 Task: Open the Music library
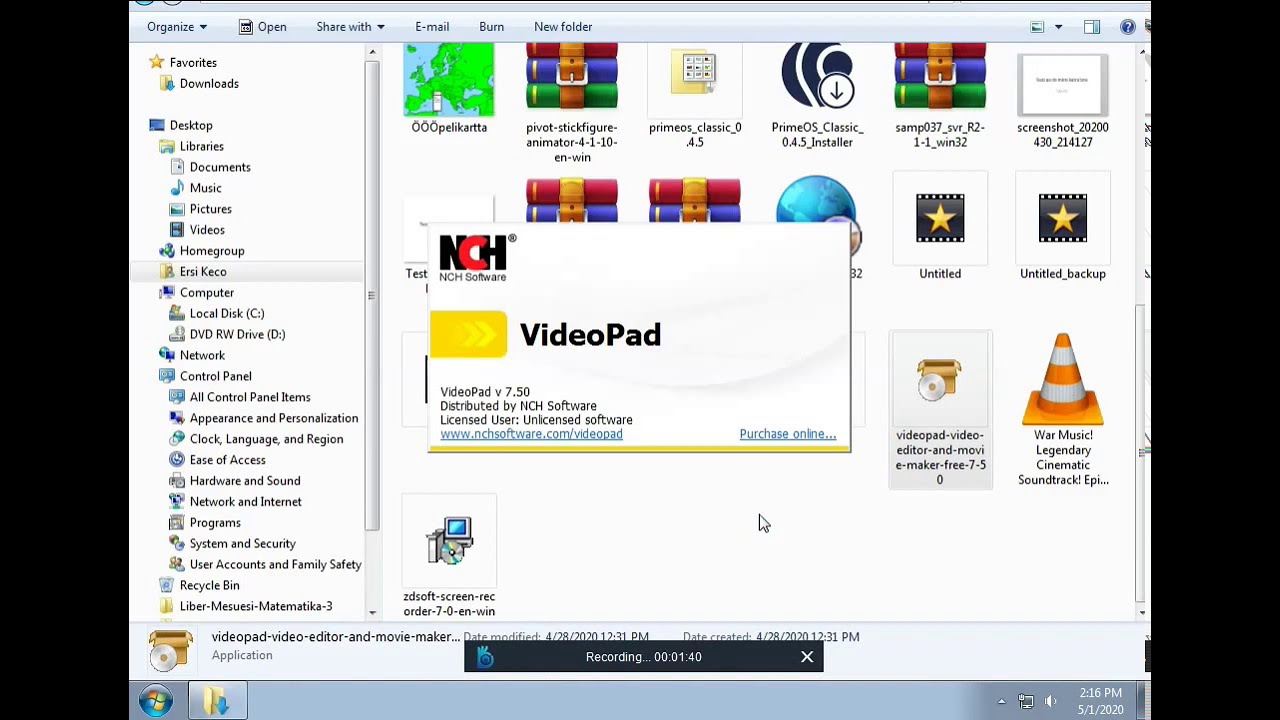pos(205,188)
